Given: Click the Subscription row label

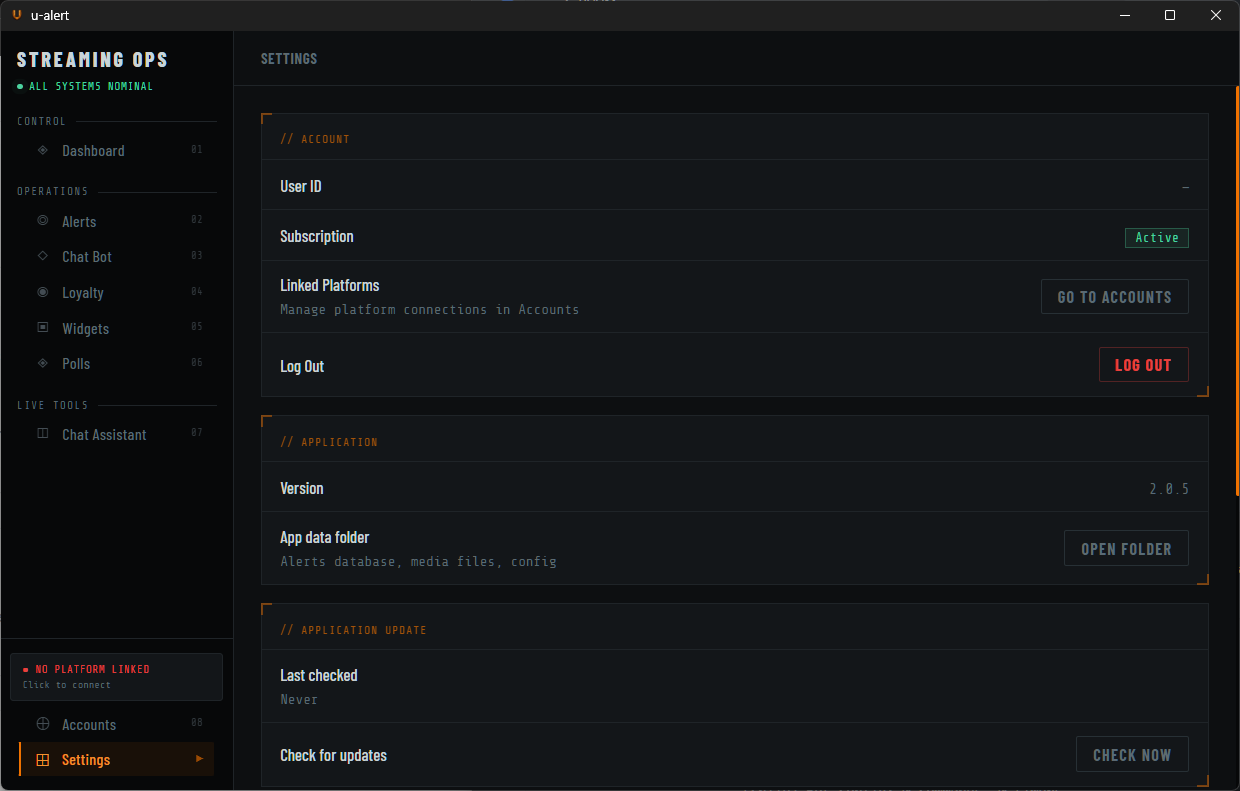Looking at the screenshot, I should [x=317, y=237].
